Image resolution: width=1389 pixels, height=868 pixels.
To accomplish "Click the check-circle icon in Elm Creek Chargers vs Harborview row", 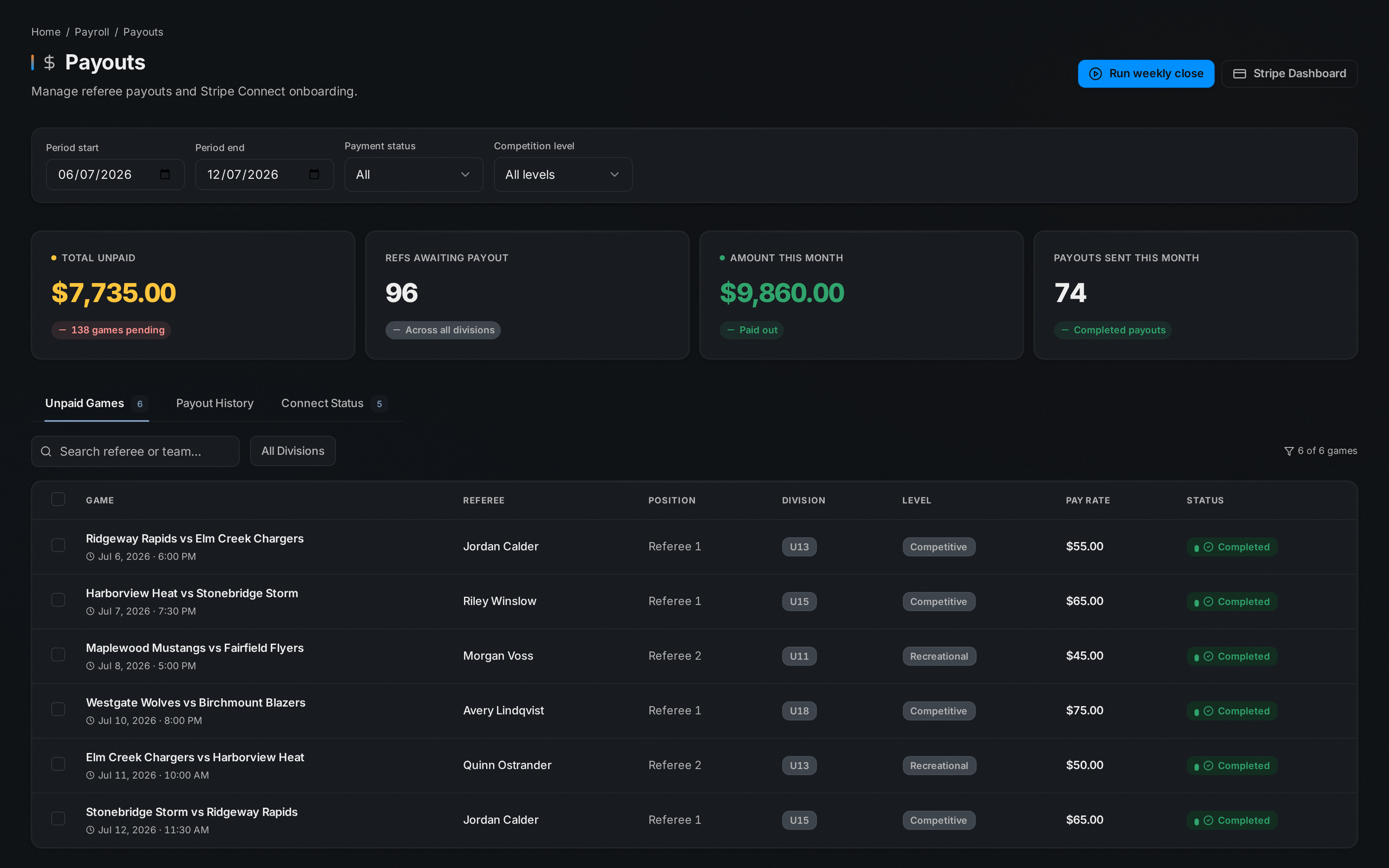I will (x=1208, y=766).
